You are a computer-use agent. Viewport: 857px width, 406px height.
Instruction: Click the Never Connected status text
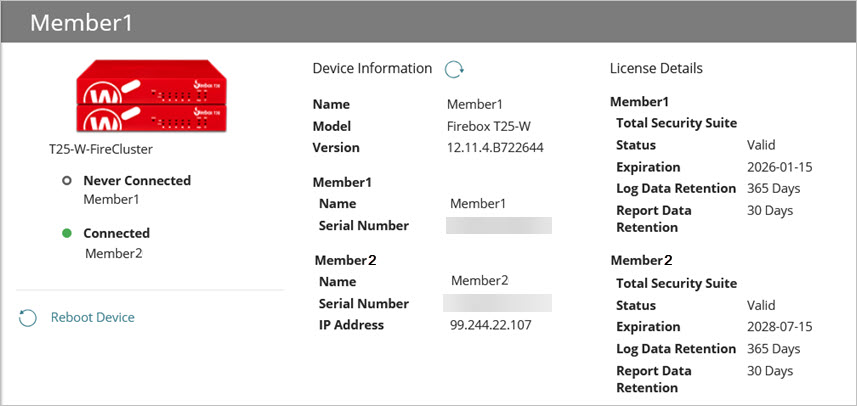[x=137, y=181]
